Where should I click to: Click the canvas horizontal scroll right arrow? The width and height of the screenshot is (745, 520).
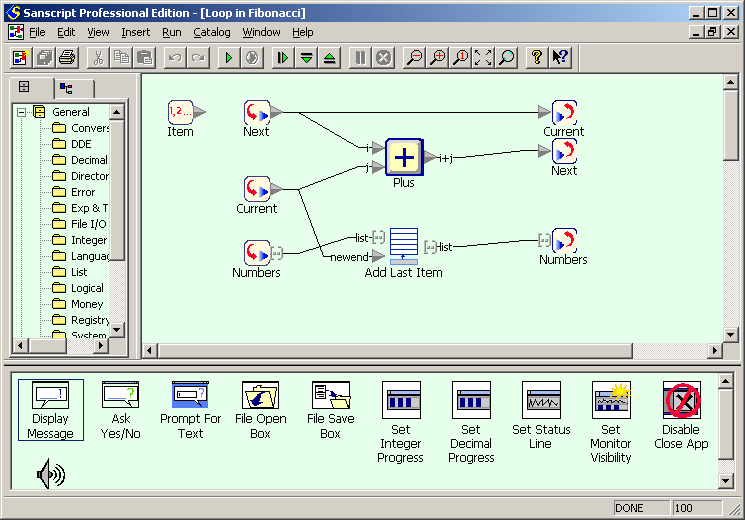714,351
